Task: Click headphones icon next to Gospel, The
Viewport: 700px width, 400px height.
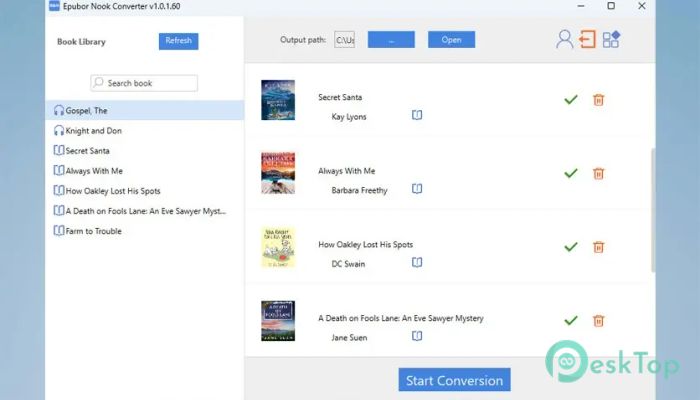Action: pos(58,110)
